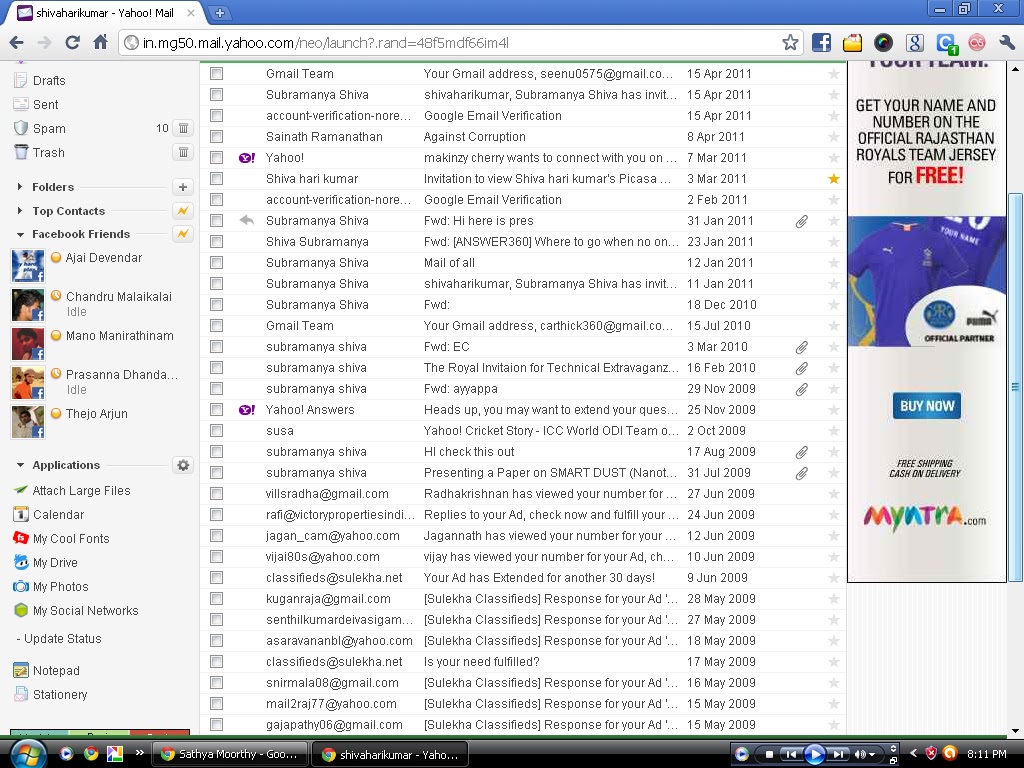Select checkbox for 'Mail of all' email

(x=216, y=263)
